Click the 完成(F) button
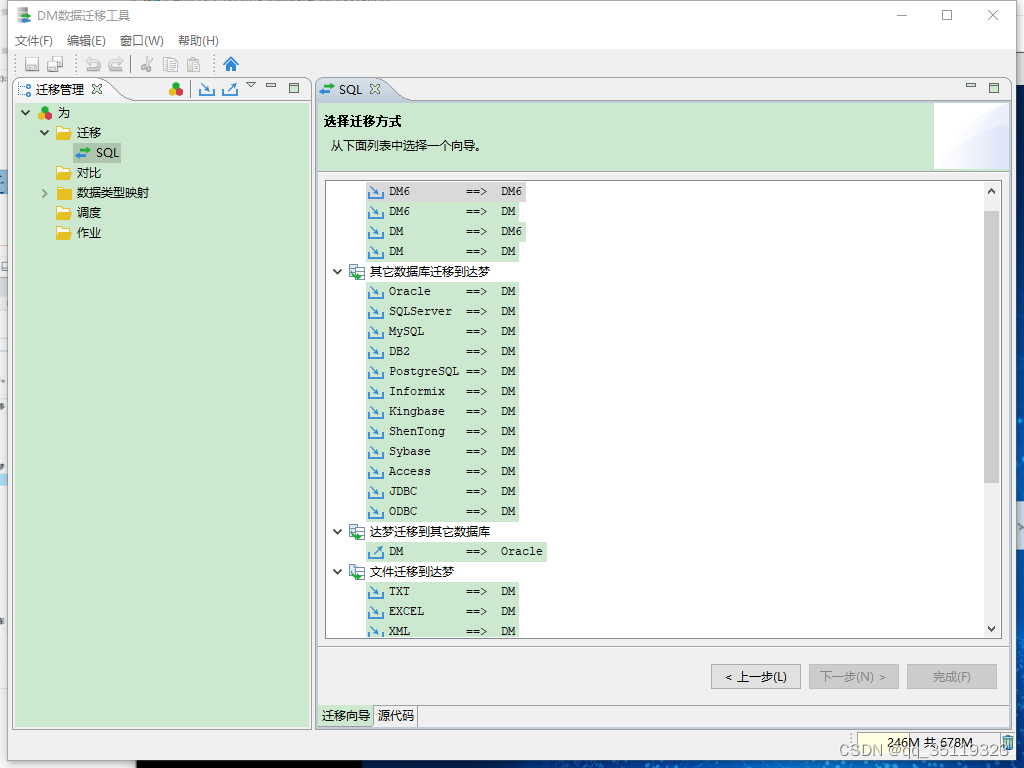The height and width of the screenshot is (768, 1024). [952, 677]
